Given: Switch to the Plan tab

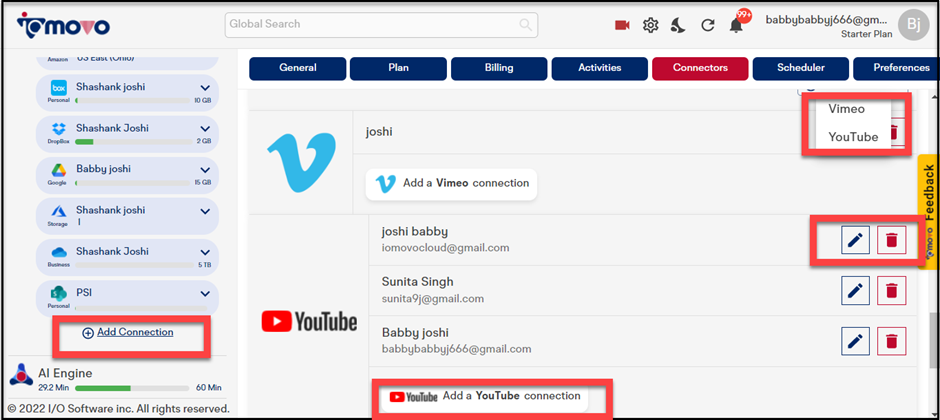Looking at the screenshot, I should click(398, 68).
